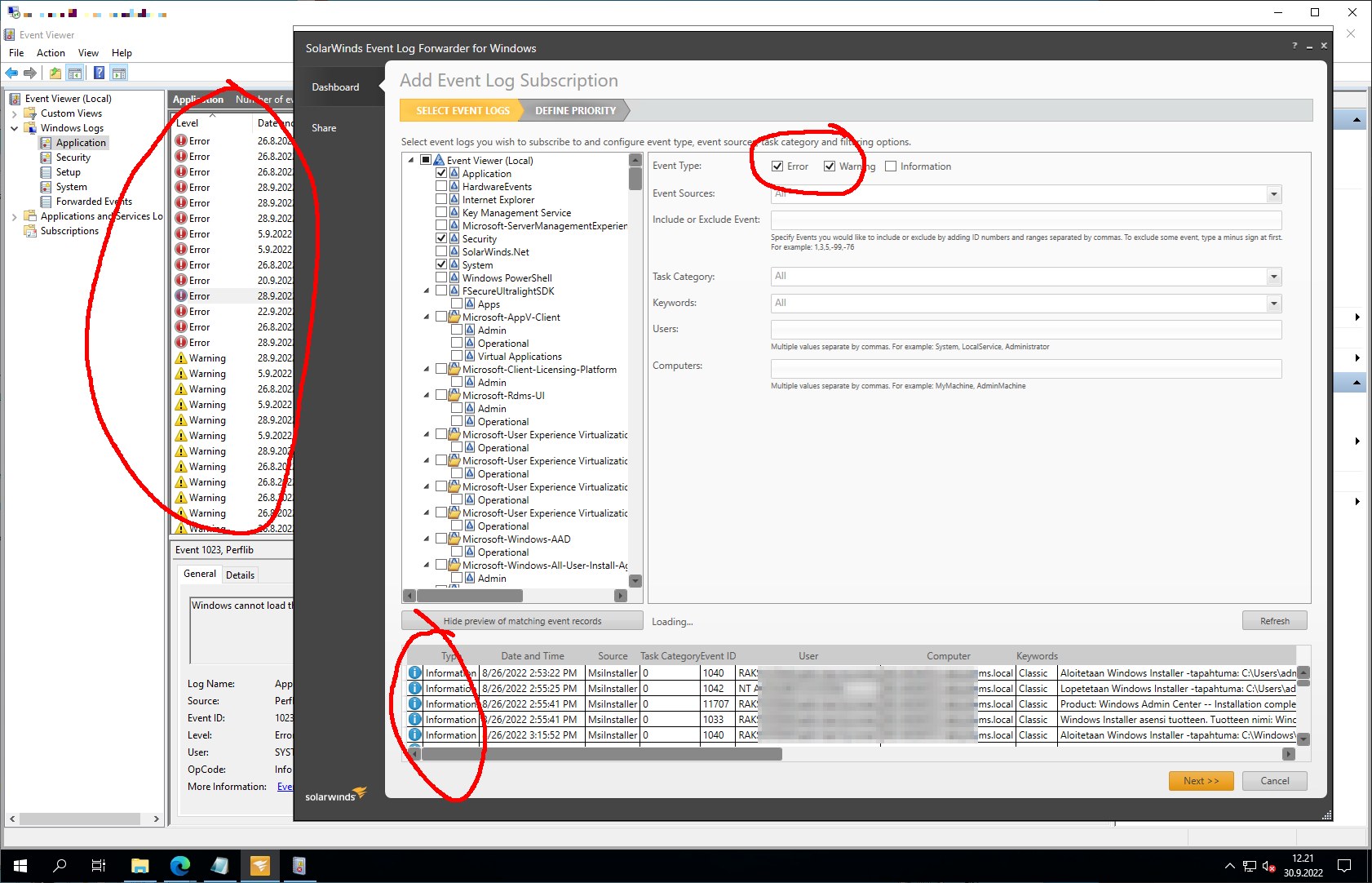Click the info icon of the Event ID 1042 row

[x=414, y=689]
